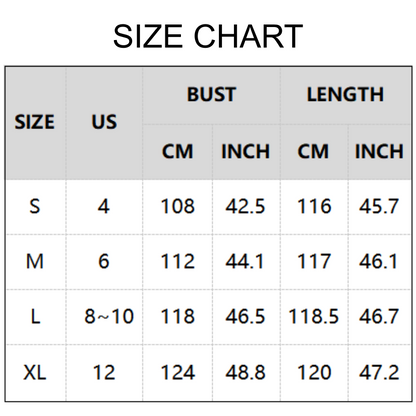Click the bust 44.1 inch cell
Image resolution: width=416 pixels, height=416 pixels.
245,261
